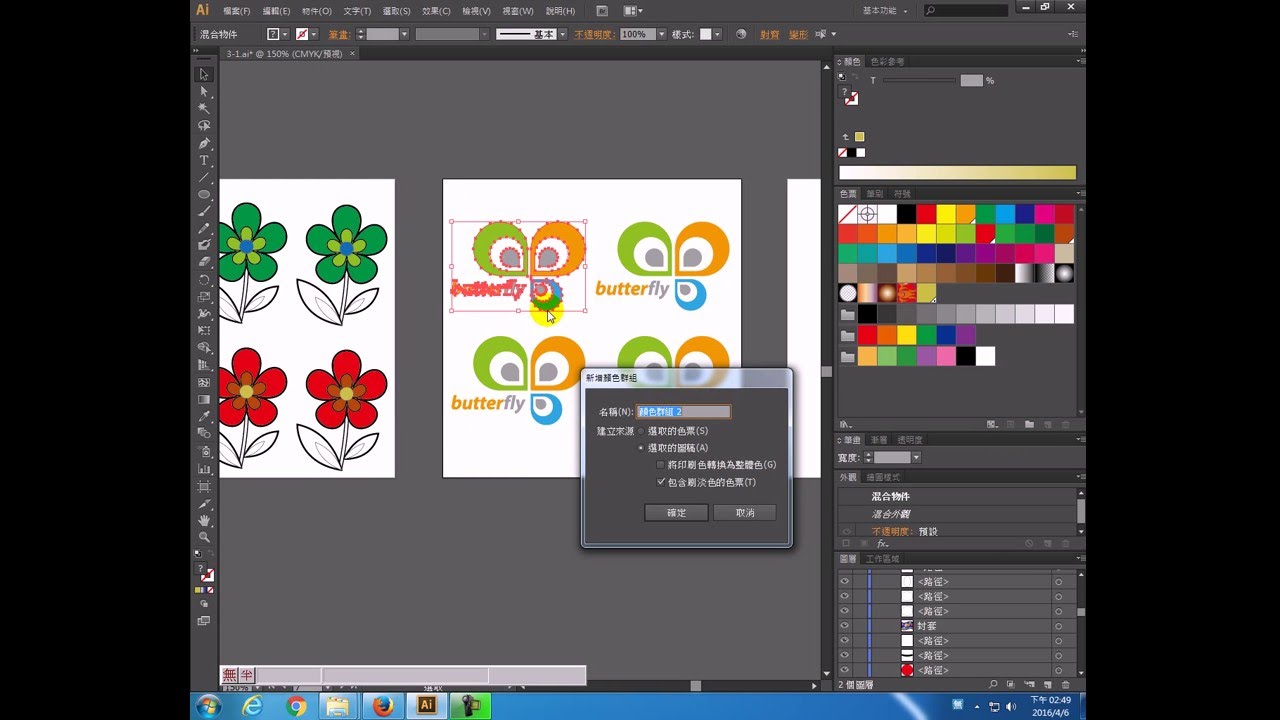Open the 物件(O) menu
The image size is (1280, 720).
(x=317, y=11)
